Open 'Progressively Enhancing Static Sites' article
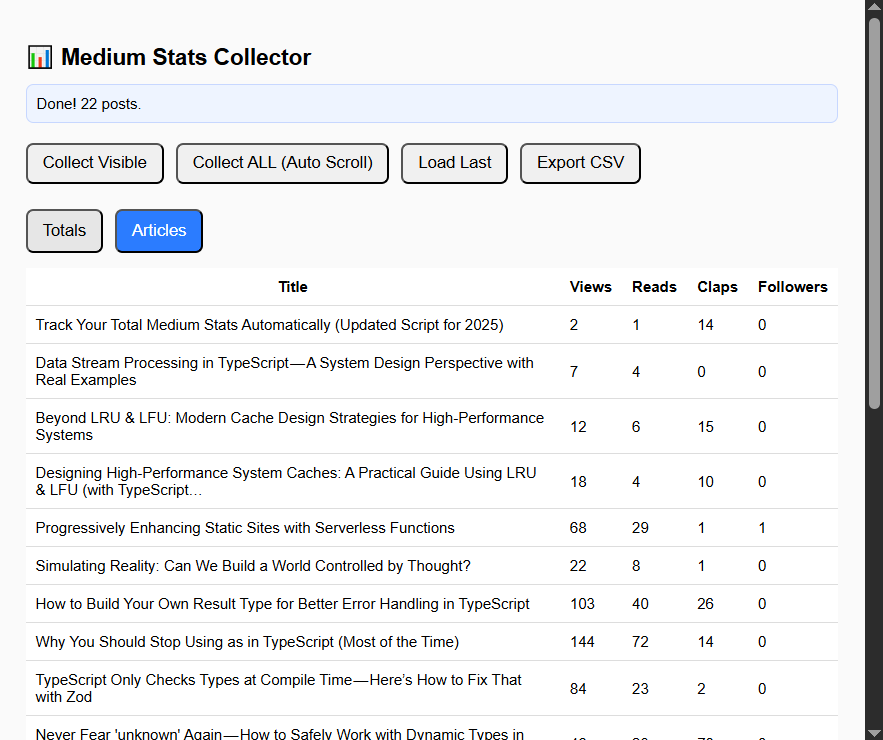This screenshot has height=740, width=883. click(x=245, y=527)
